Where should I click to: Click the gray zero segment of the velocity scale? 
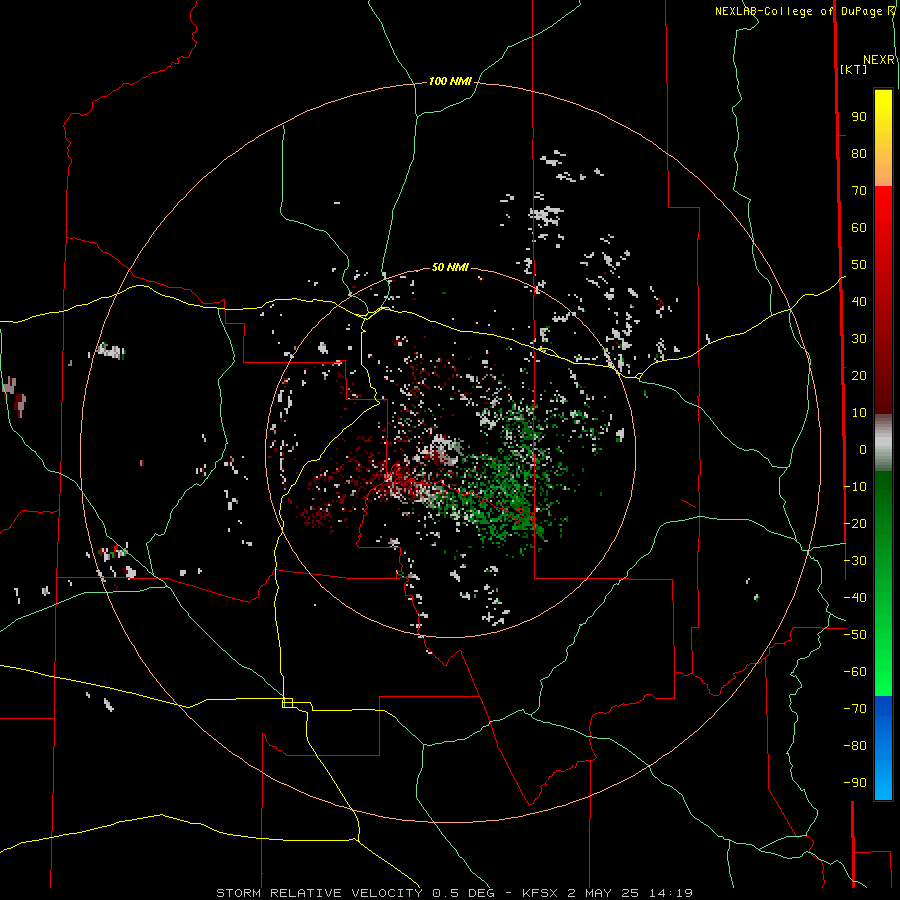pos(883,443)
